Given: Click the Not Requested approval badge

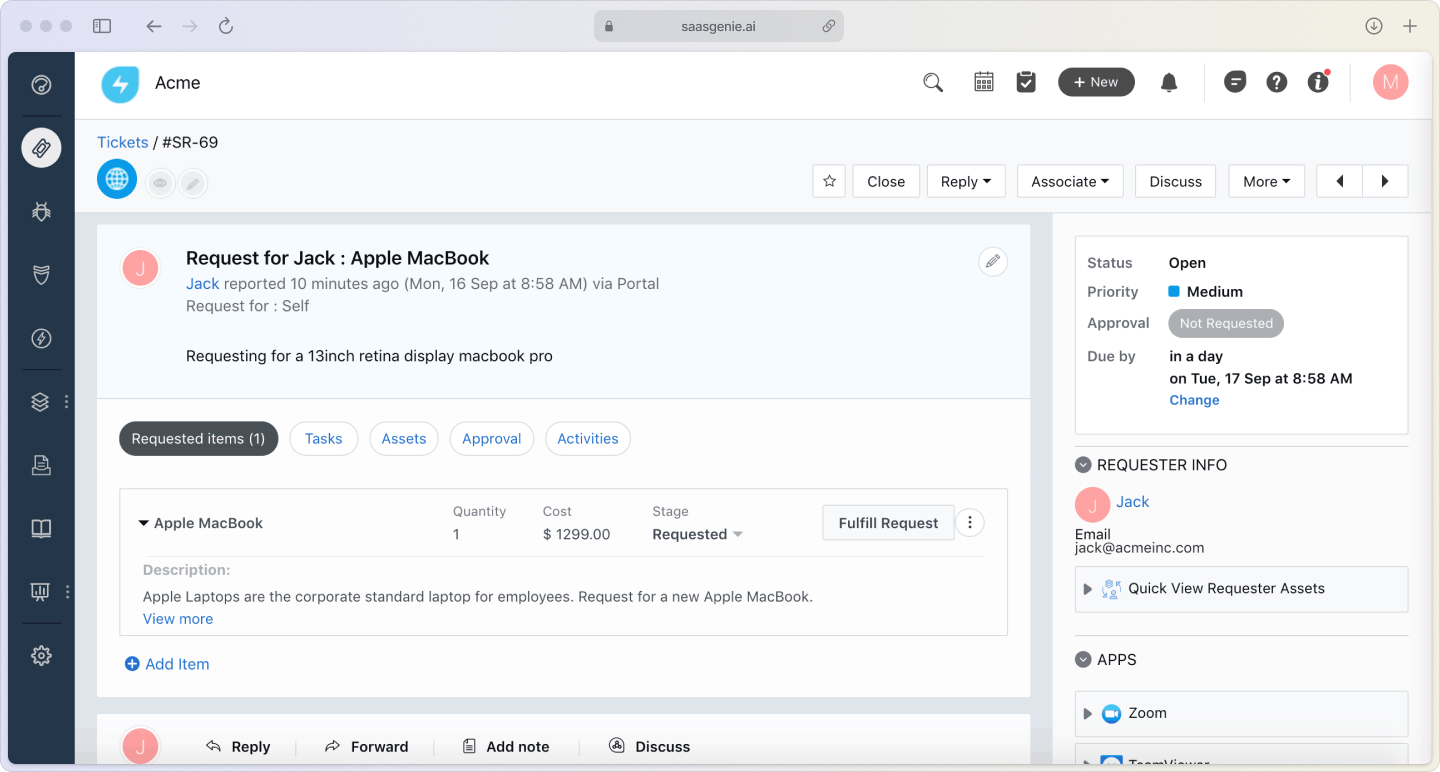Looking at the screenshot, I should point(1226,323).
